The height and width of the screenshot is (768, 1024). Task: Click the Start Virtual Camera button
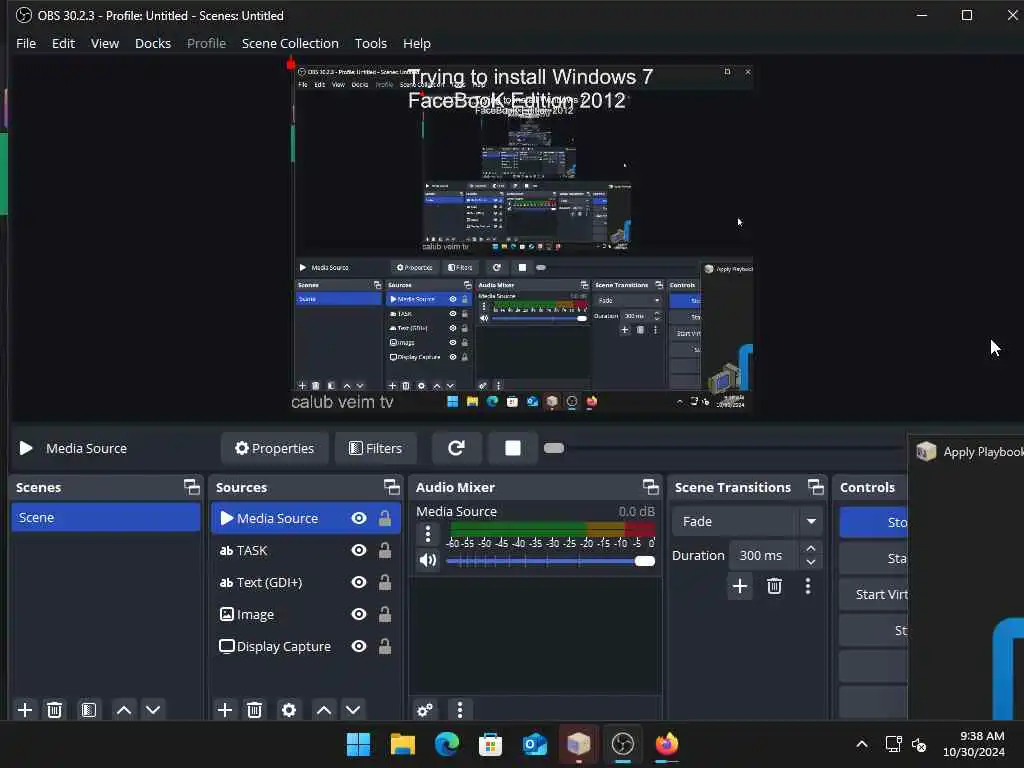874,594
